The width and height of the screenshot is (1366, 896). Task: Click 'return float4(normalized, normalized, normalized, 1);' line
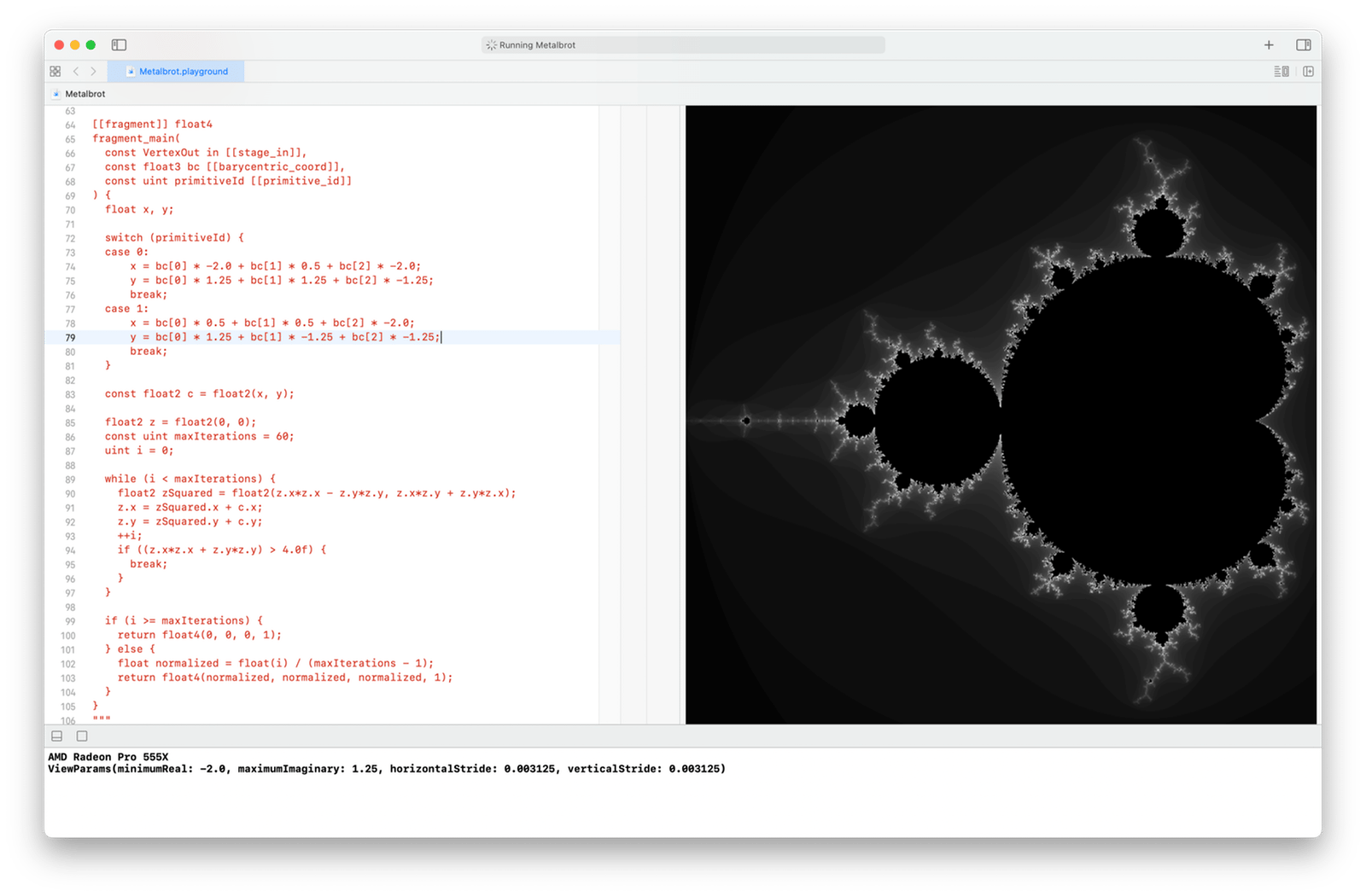285,678
